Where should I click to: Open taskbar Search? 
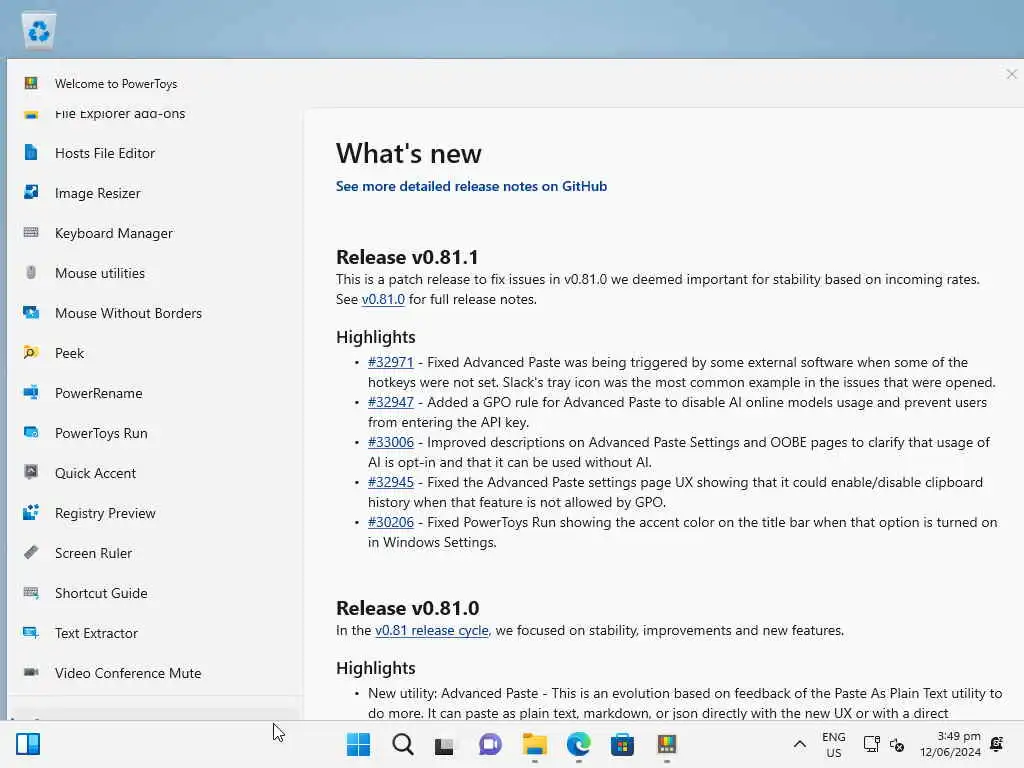402,744
